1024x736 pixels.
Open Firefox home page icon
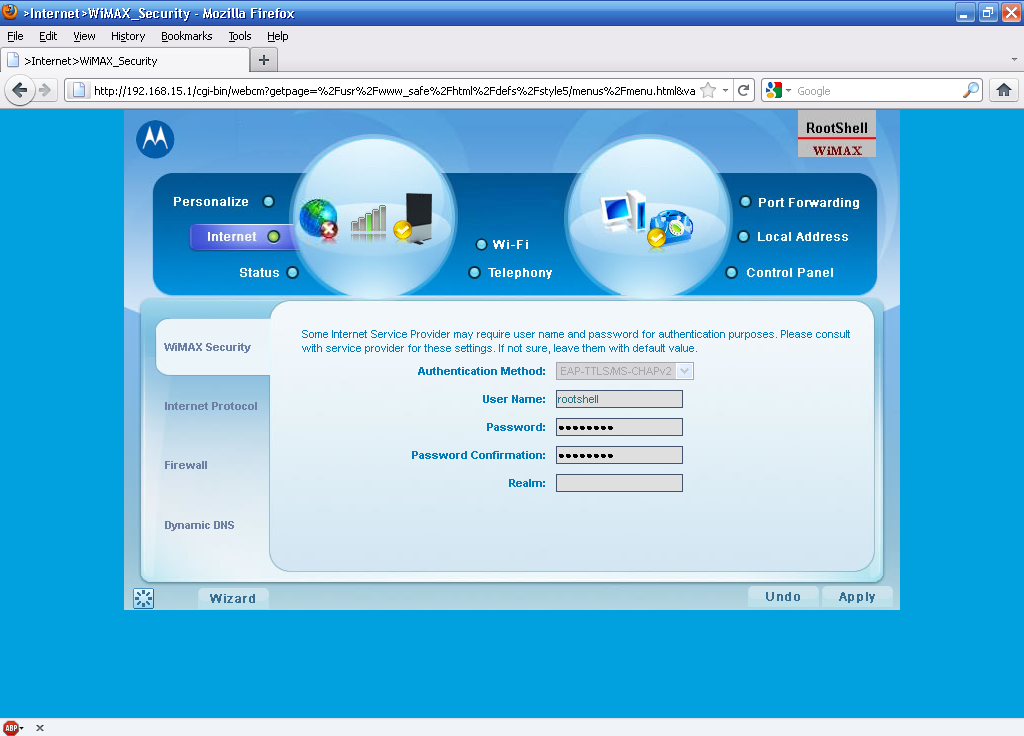click(1004, 90)
